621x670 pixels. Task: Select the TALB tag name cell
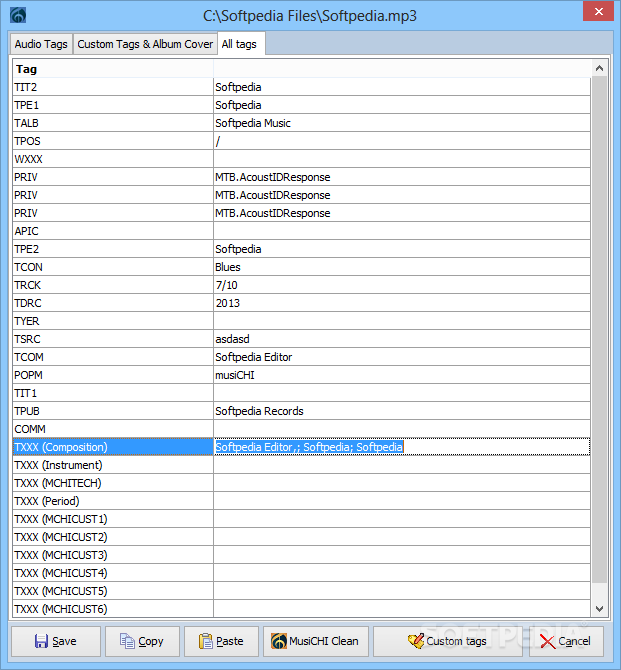click(x=113, y=123)
